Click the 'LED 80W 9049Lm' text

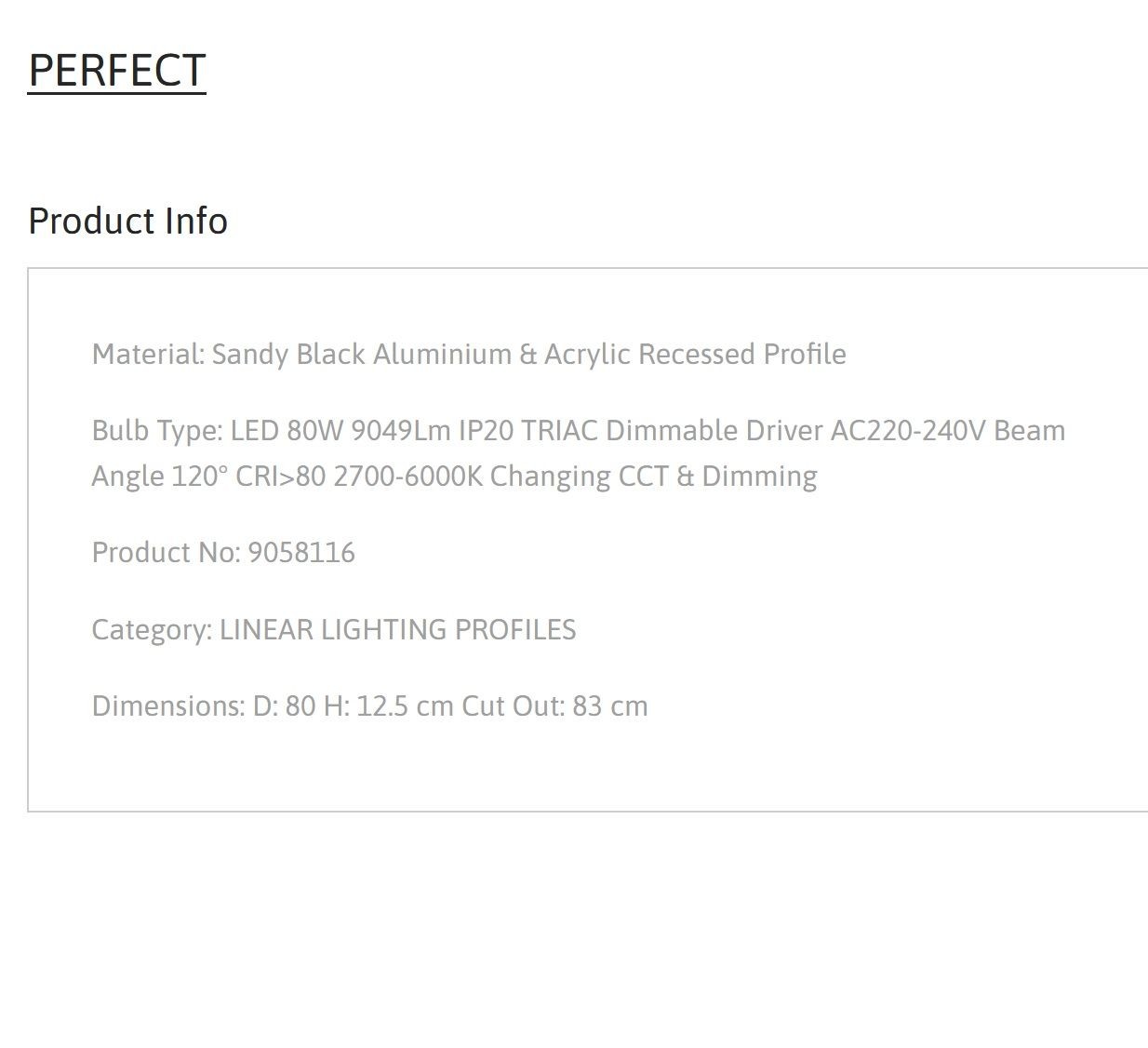[340, 431]
